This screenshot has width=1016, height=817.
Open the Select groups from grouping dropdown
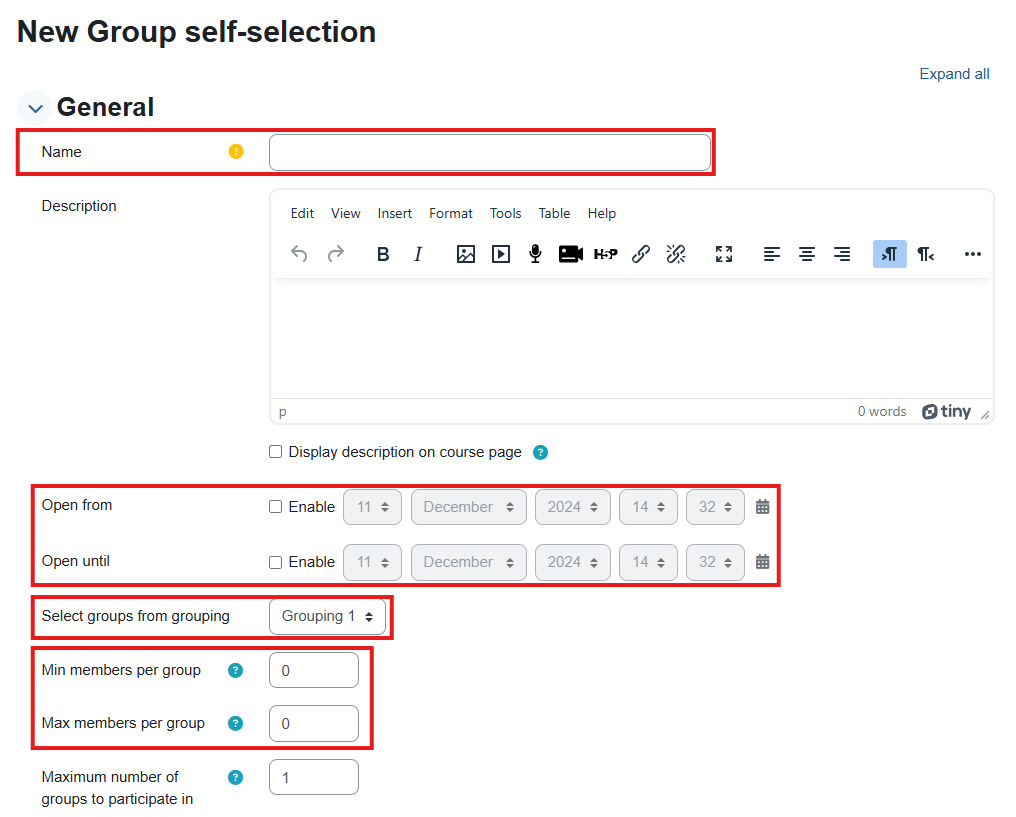point(327,617)
